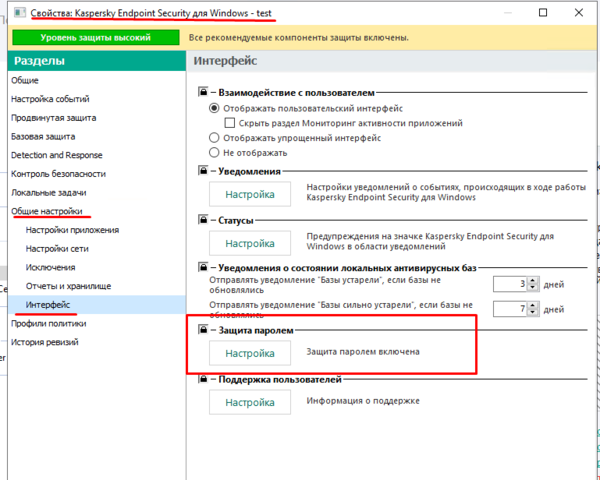
Task: Click the 7 days input field
Action: (510, 309)
